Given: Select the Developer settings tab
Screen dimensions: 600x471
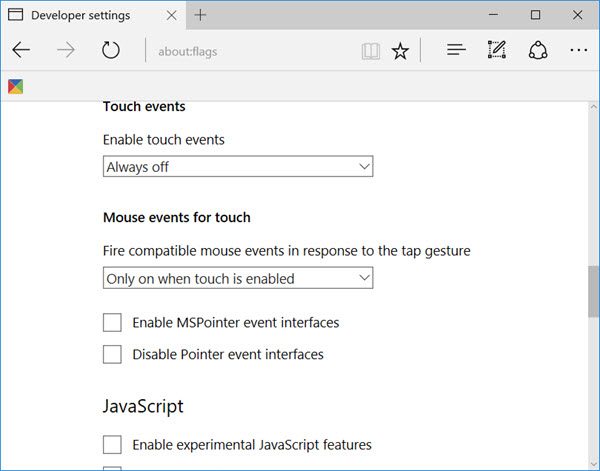Looking at the screenshot, I should (x=80, y=15).
